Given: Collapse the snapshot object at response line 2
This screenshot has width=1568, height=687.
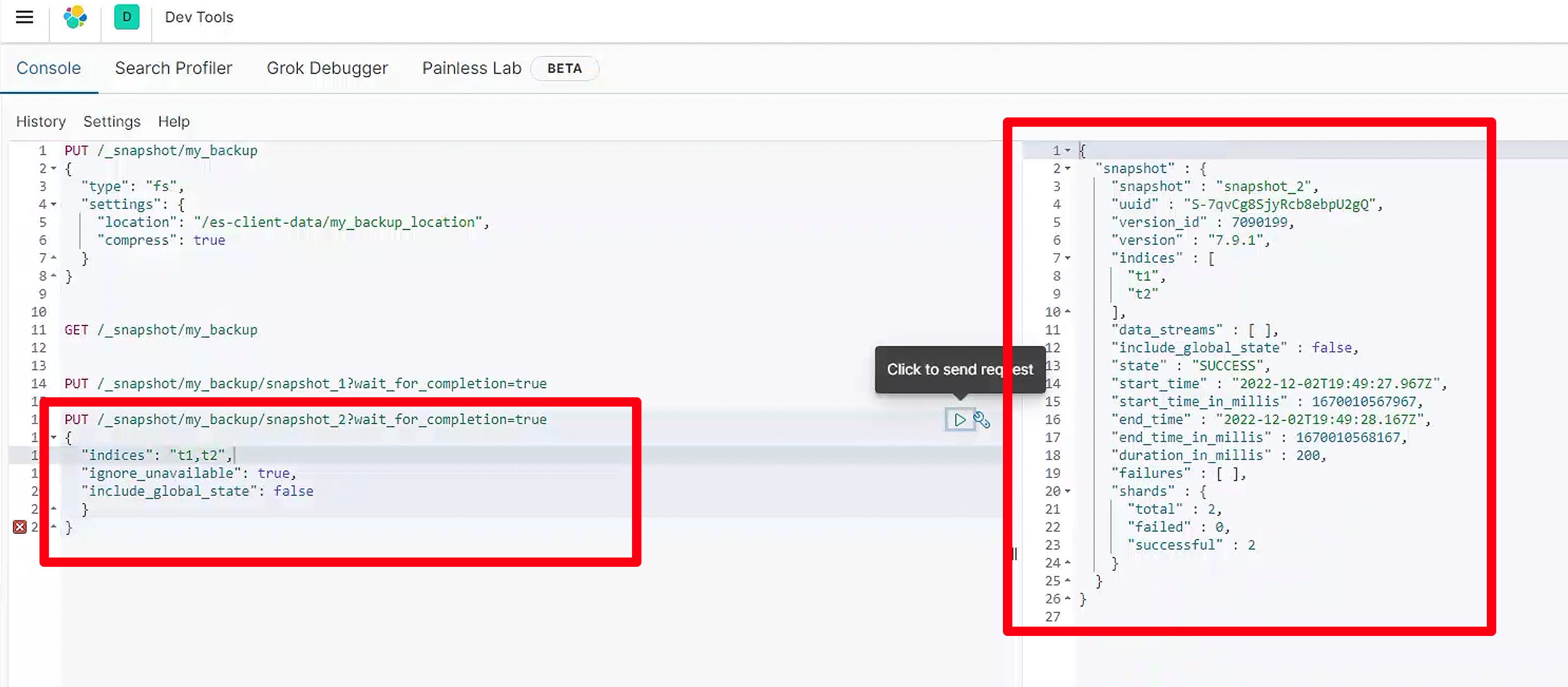Looking at the screenshot, I should pos(1068,168).
